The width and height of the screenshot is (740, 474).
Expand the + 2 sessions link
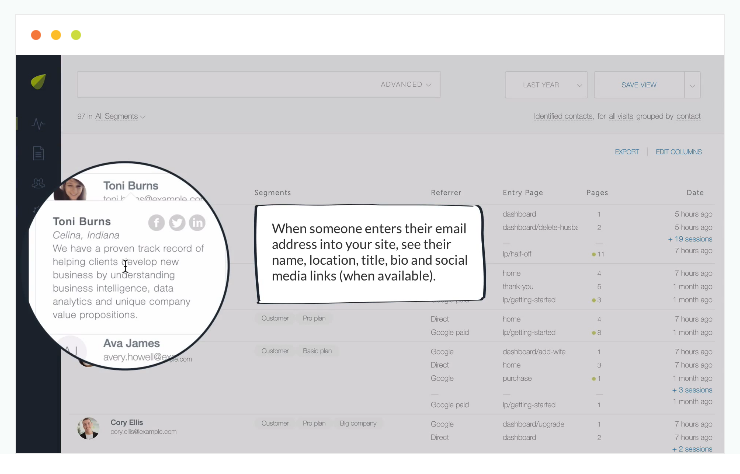click(692, 449)
